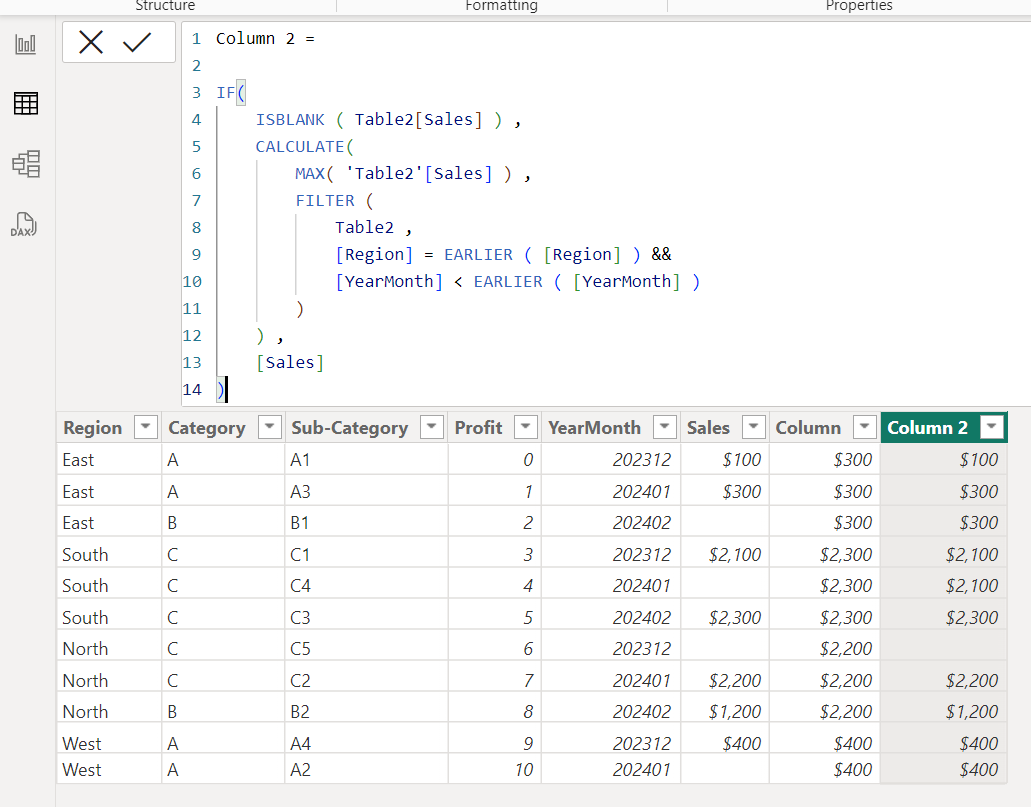Open the Column header filter dropdown
Image resolution: width=1031 pixels, height=807 pixels.
coord(865,427)
